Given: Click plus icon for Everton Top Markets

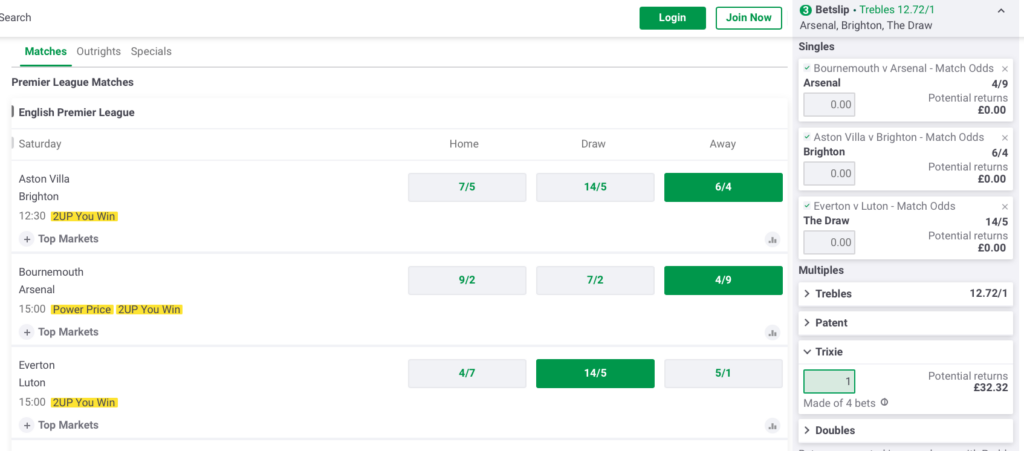Looking at the screenshot, I should (x=26, y=425).
